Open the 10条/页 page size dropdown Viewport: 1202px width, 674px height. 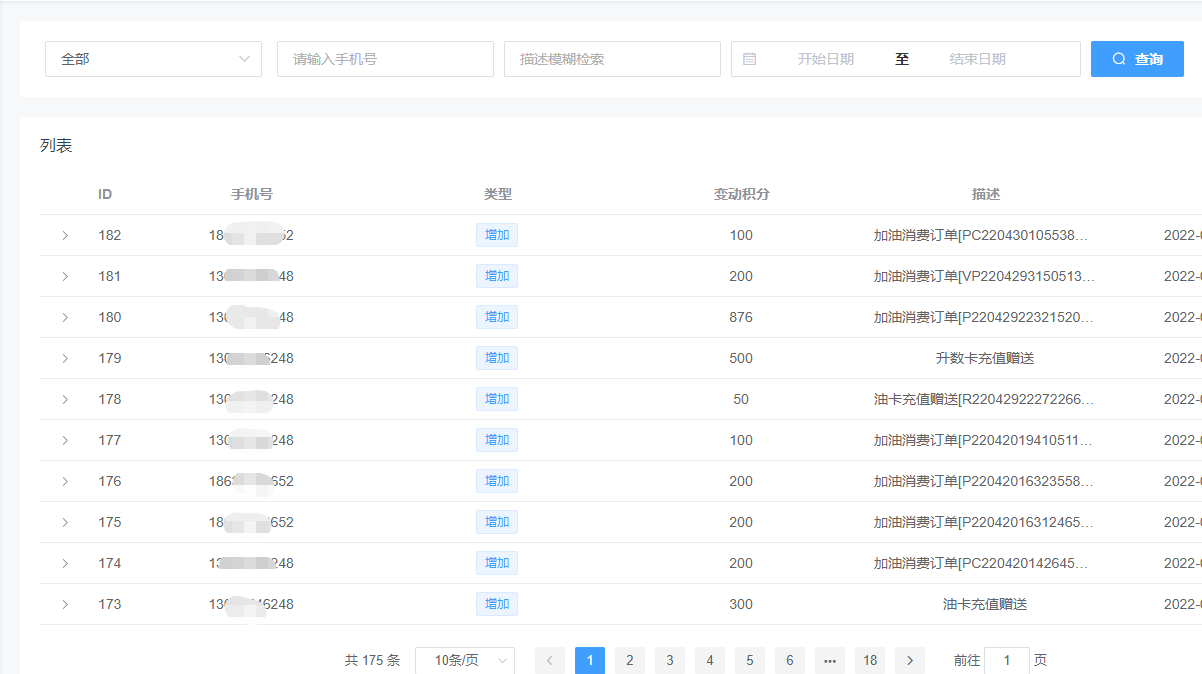point(465,660)
